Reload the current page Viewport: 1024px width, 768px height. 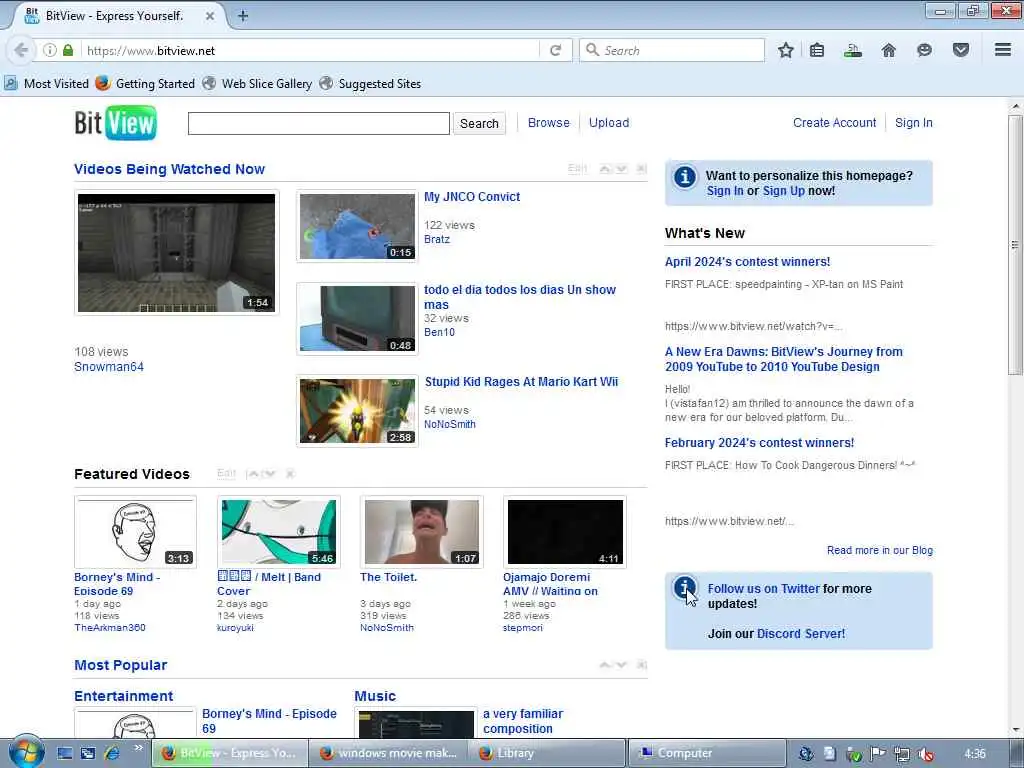coord(555,50)
